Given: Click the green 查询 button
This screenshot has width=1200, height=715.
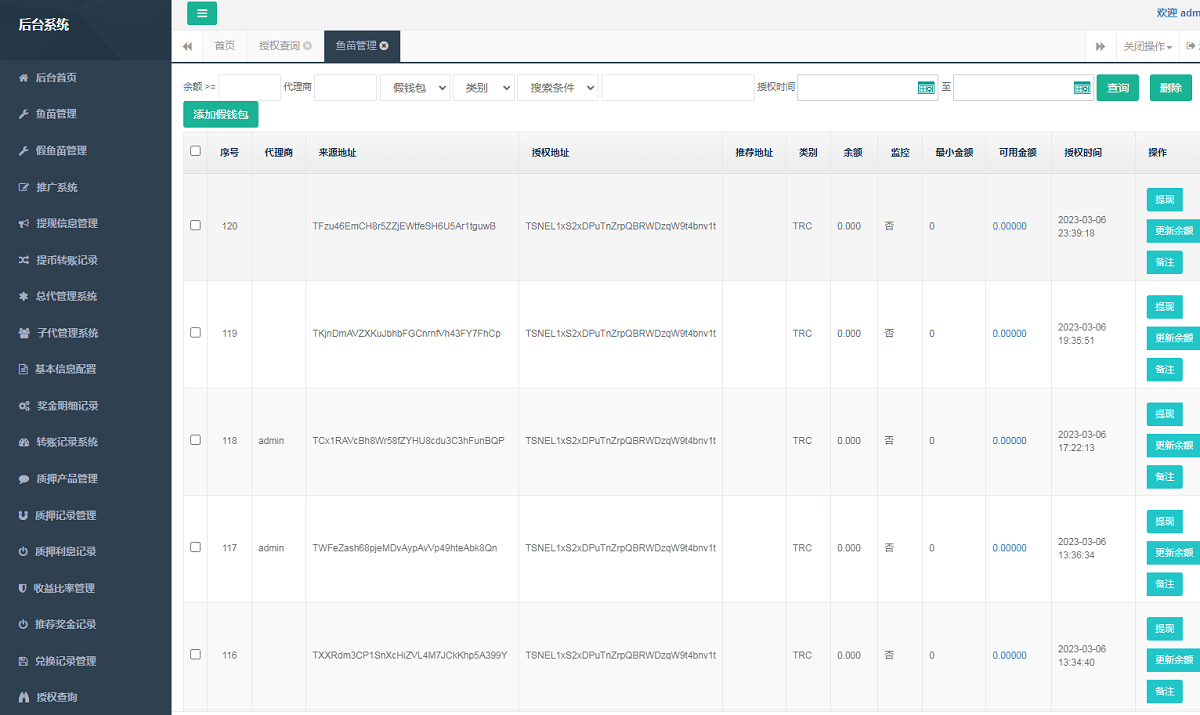Looking at the screenshot, I should pyautogui.click(x=1117, y=88).
